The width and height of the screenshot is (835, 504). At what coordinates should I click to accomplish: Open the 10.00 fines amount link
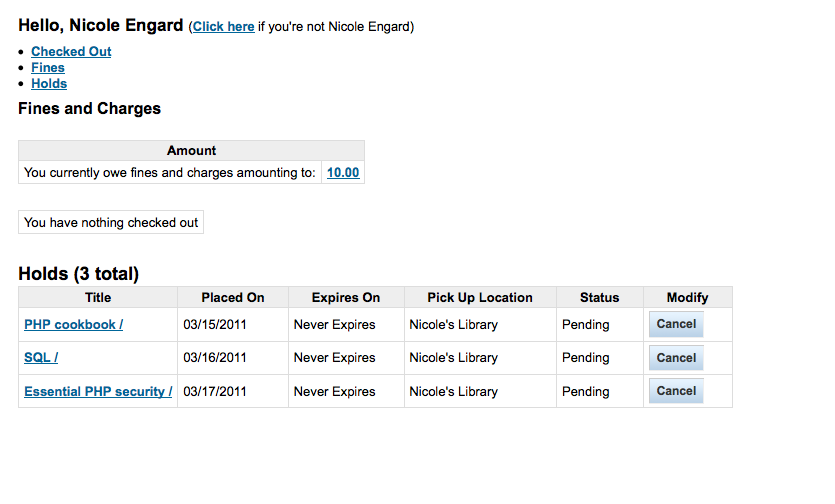click(343, 173)
